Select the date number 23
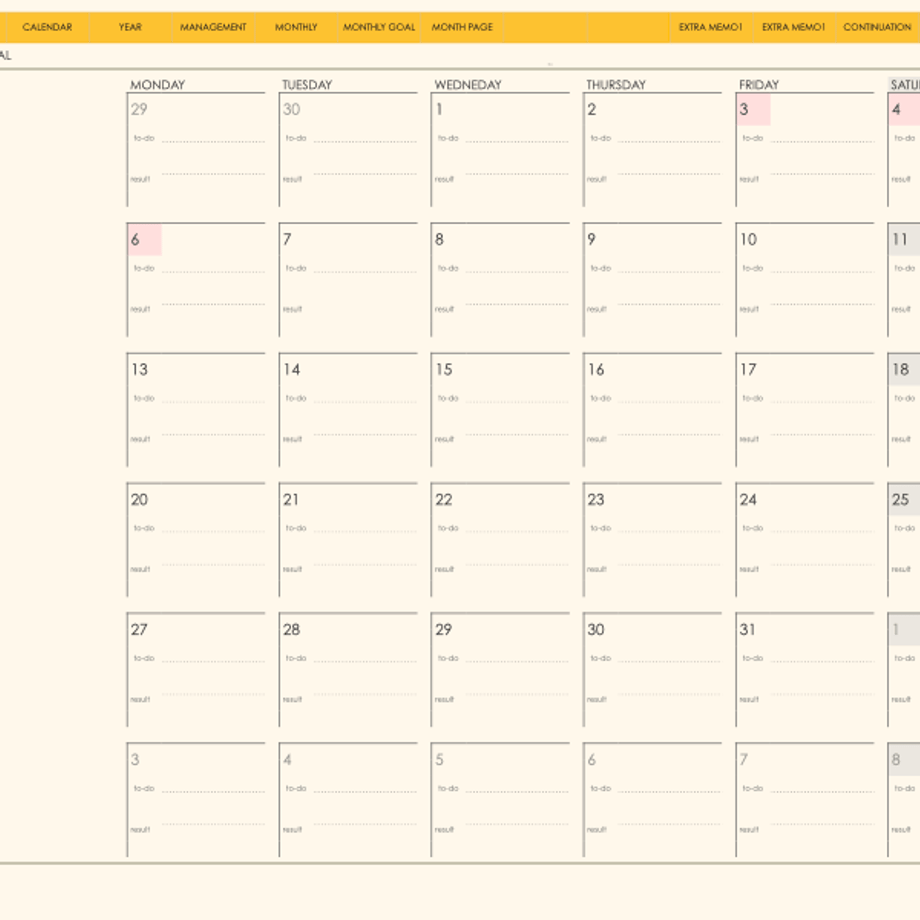The image size is (920, 920). (596, 500)
